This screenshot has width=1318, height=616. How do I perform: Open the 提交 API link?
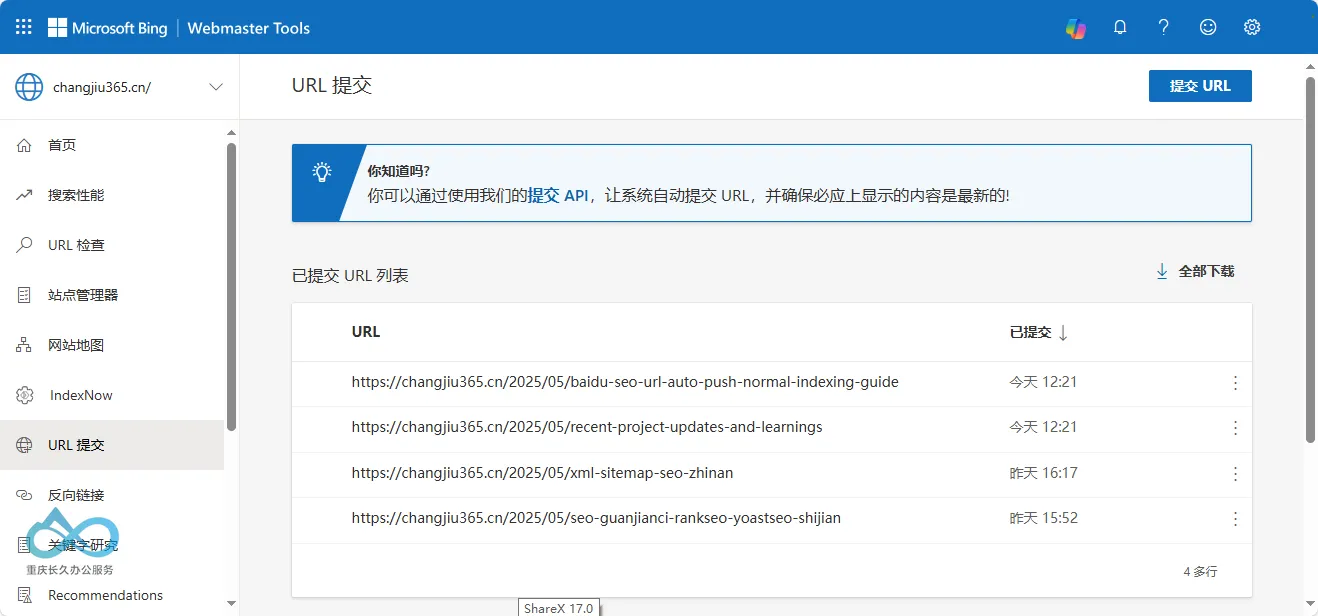click(558, 196)
